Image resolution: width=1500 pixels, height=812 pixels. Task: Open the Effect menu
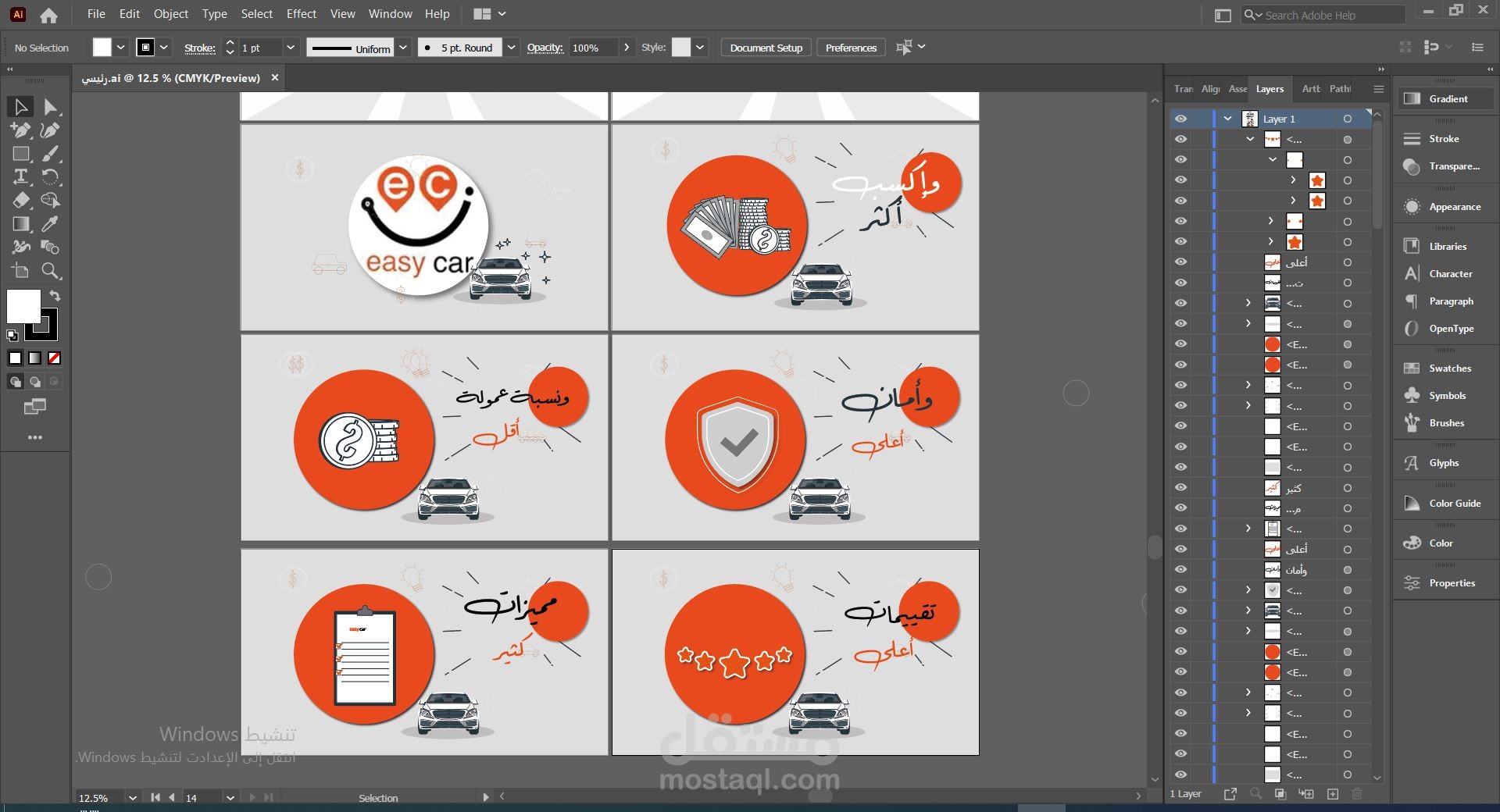tap(301, 14)
